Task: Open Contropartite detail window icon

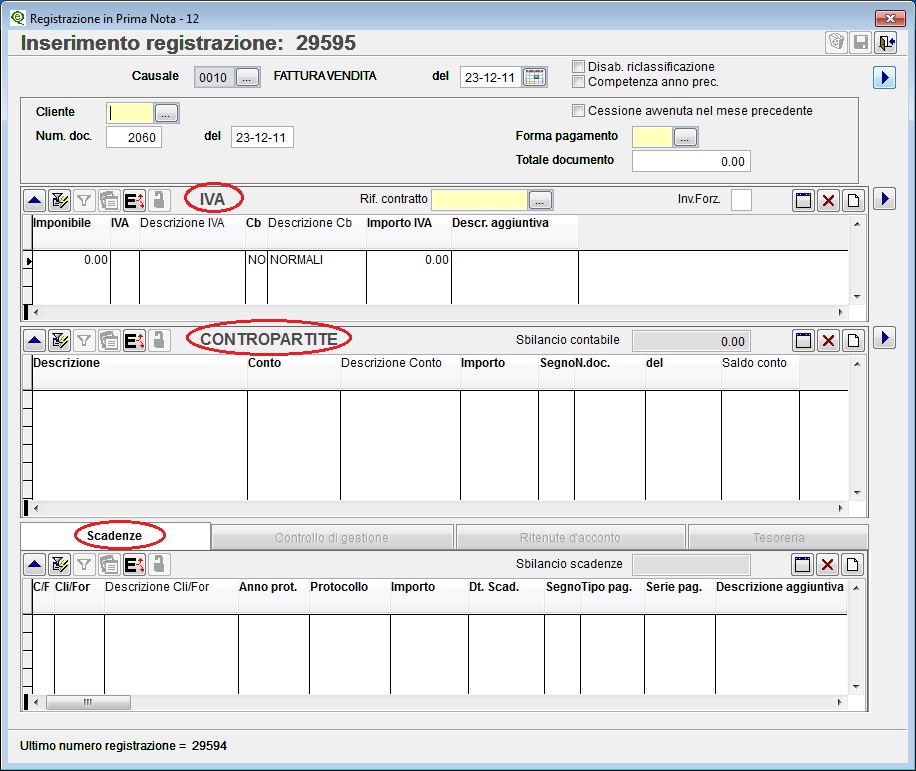Action: (803, 341)
